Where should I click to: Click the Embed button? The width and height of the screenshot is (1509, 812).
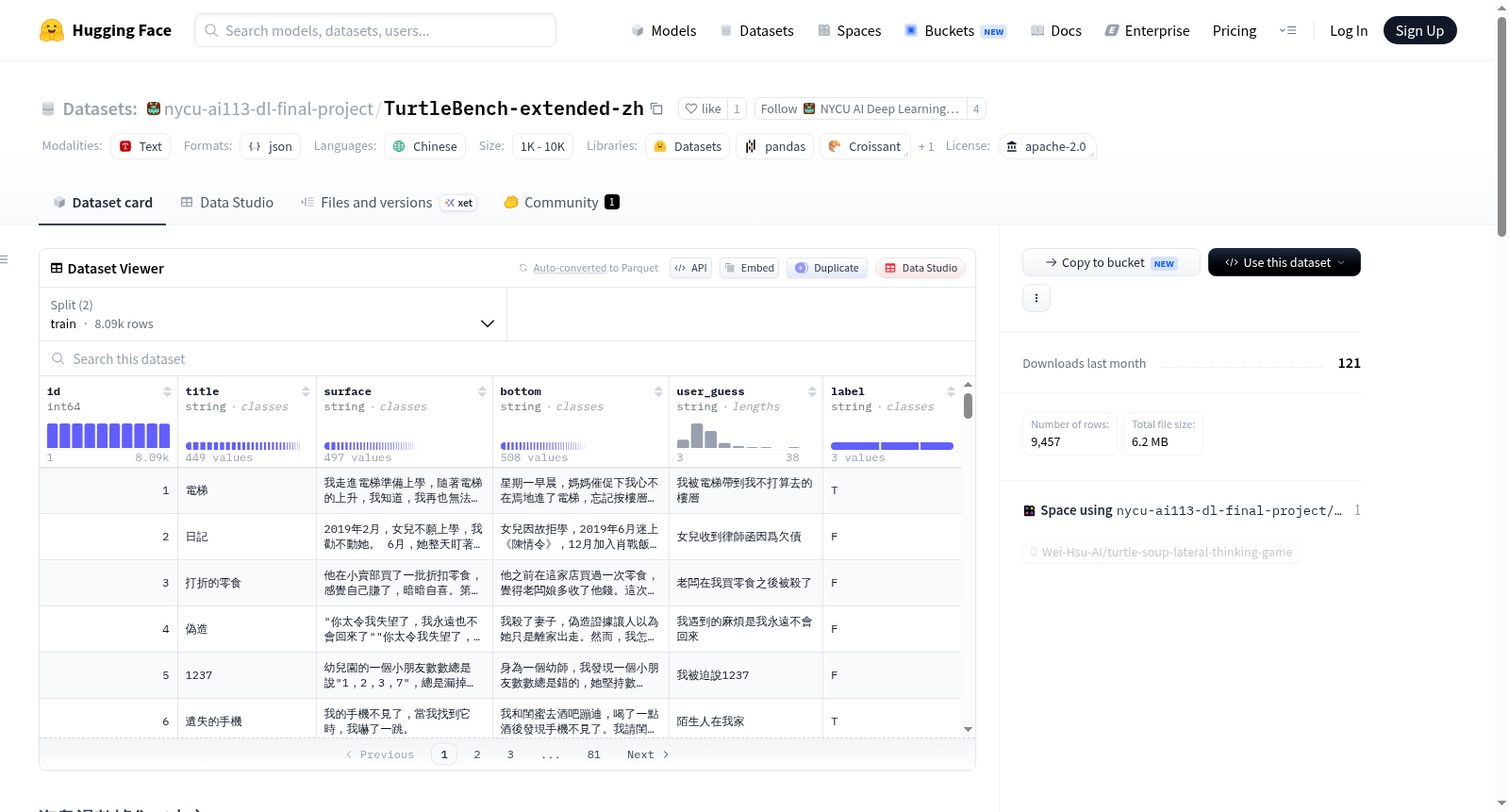point(749,268)
